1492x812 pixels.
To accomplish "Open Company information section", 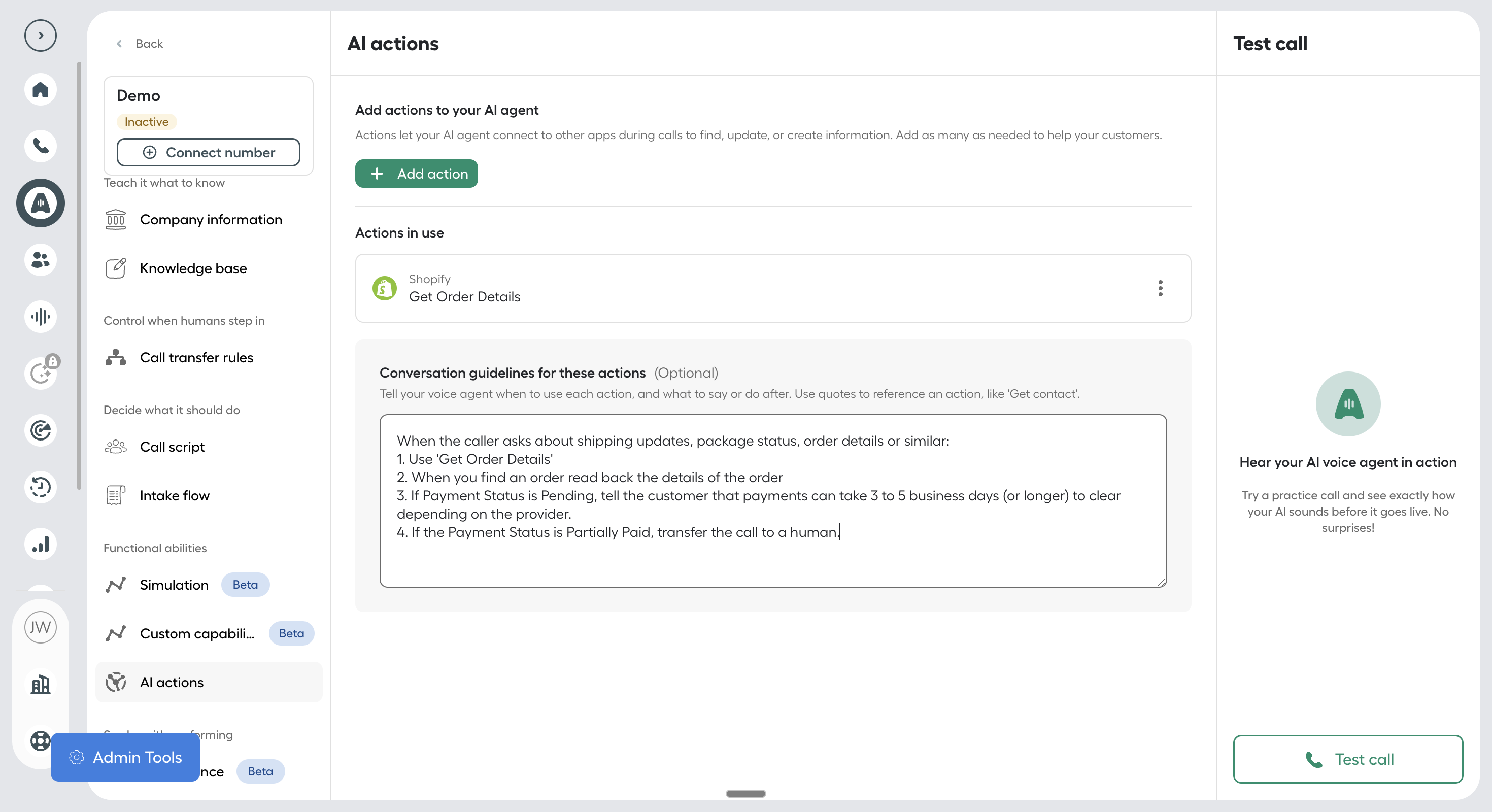I will pyautogui.click(x=209, y=220).
